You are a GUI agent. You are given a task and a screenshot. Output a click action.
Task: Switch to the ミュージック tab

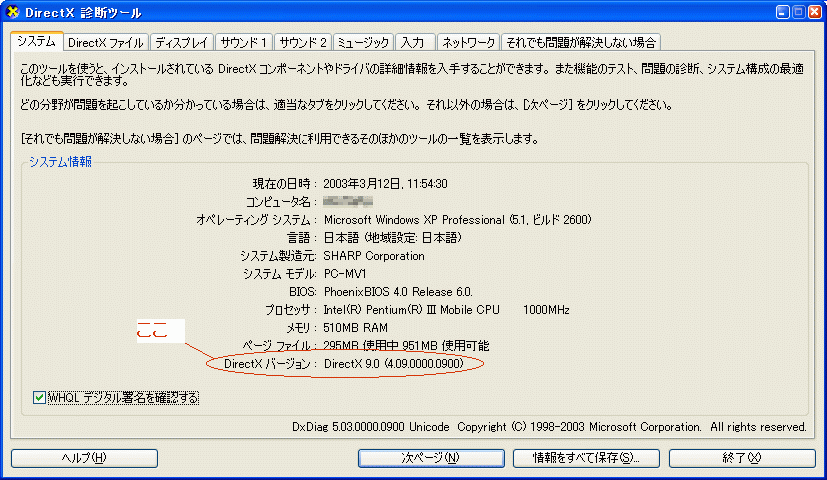[363, 43]
